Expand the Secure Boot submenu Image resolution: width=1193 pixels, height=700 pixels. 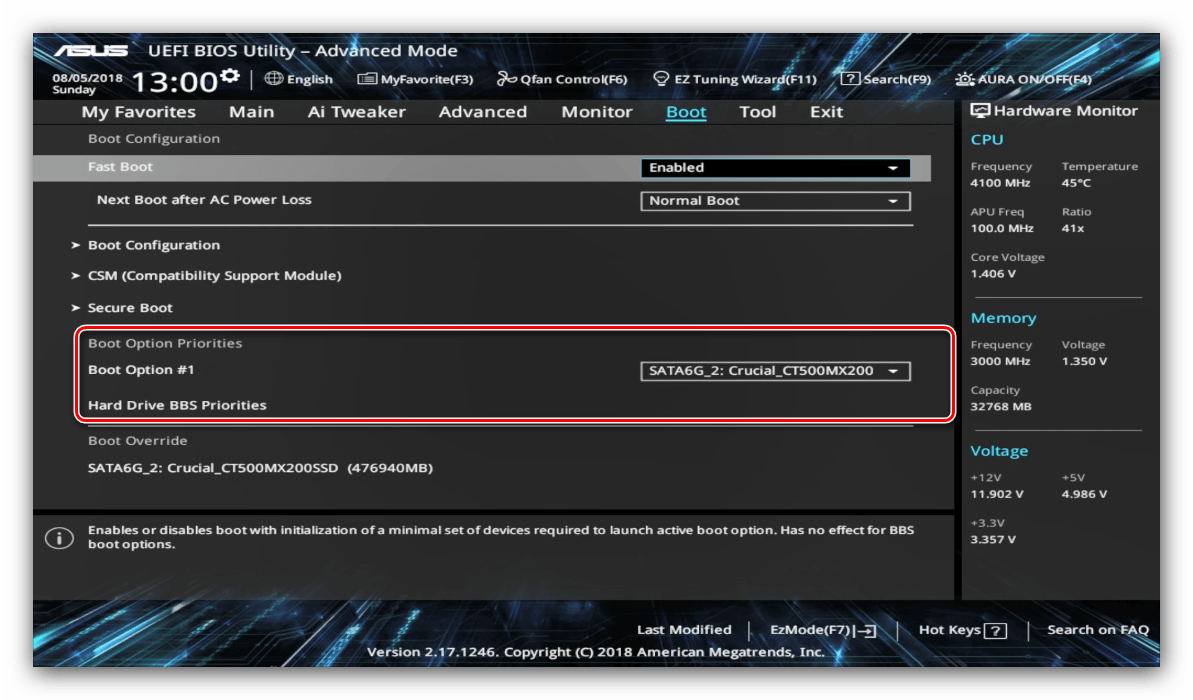[130, 308]
